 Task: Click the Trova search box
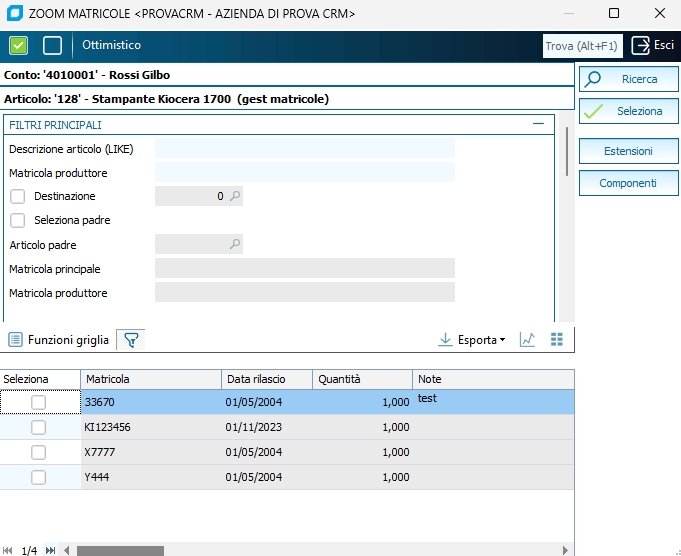(x=582, y=46)
